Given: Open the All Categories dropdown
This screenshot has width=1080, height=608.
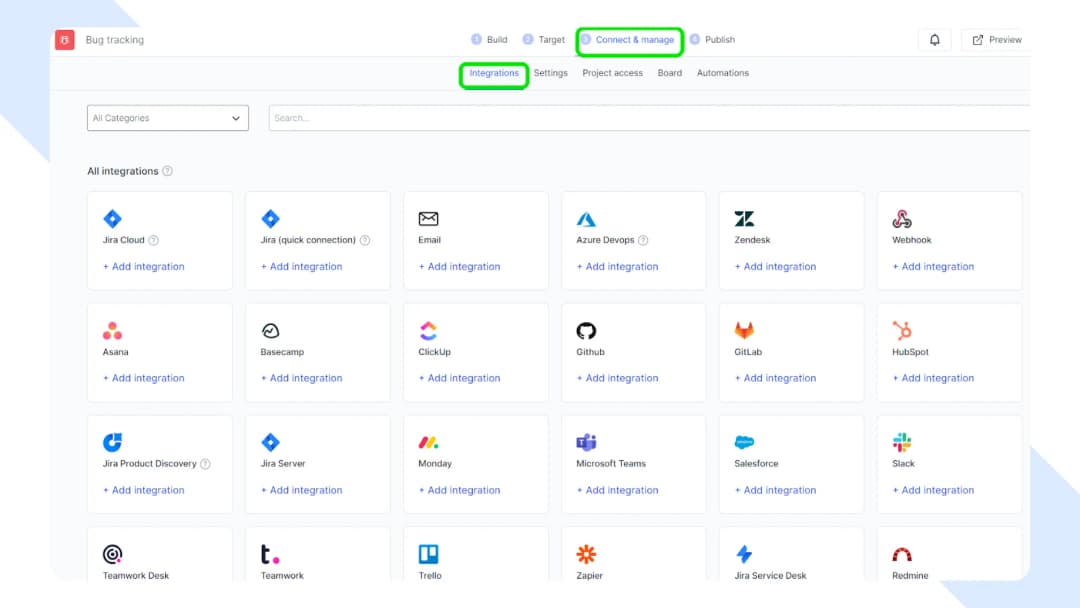Looking at the screenshot, I should [167, 118].
